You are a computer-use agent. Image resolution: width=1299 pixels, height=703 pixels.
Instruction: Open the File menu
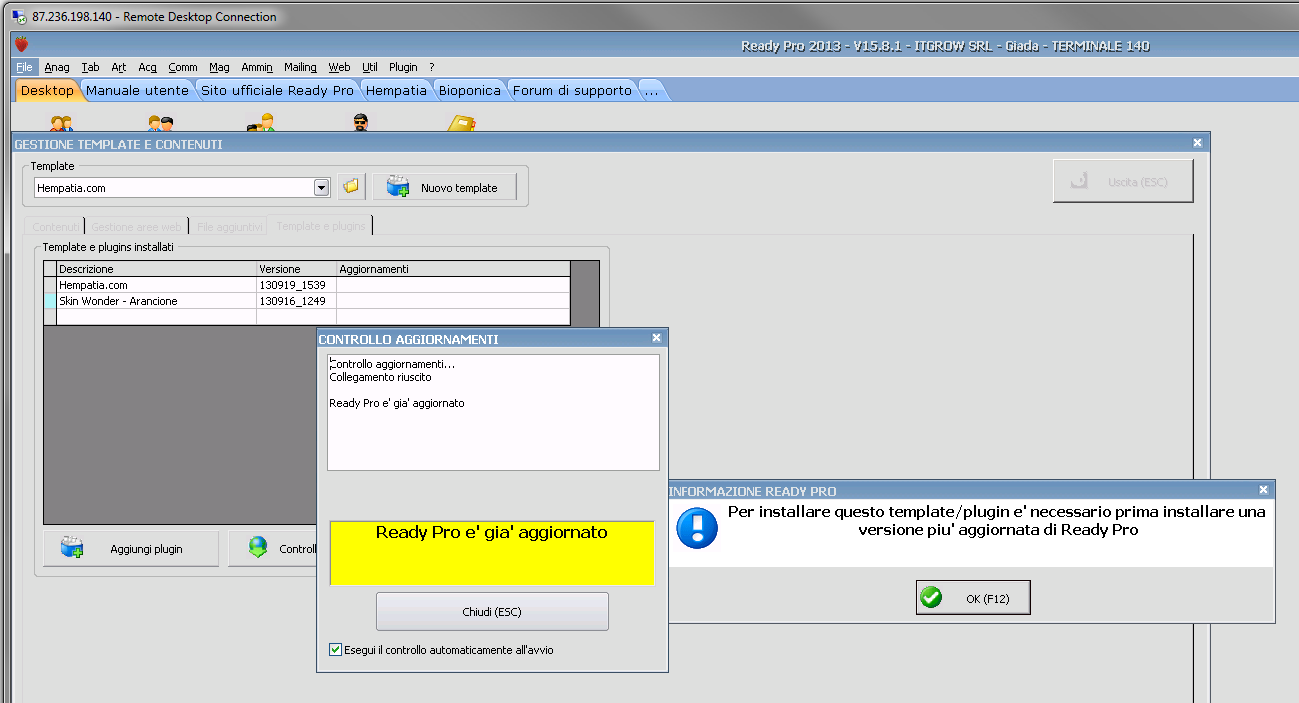(x=25, y=67)
